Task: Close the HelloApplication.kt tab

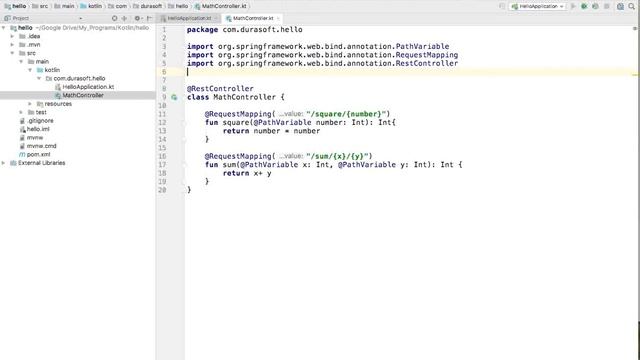Action: [216, 18]
